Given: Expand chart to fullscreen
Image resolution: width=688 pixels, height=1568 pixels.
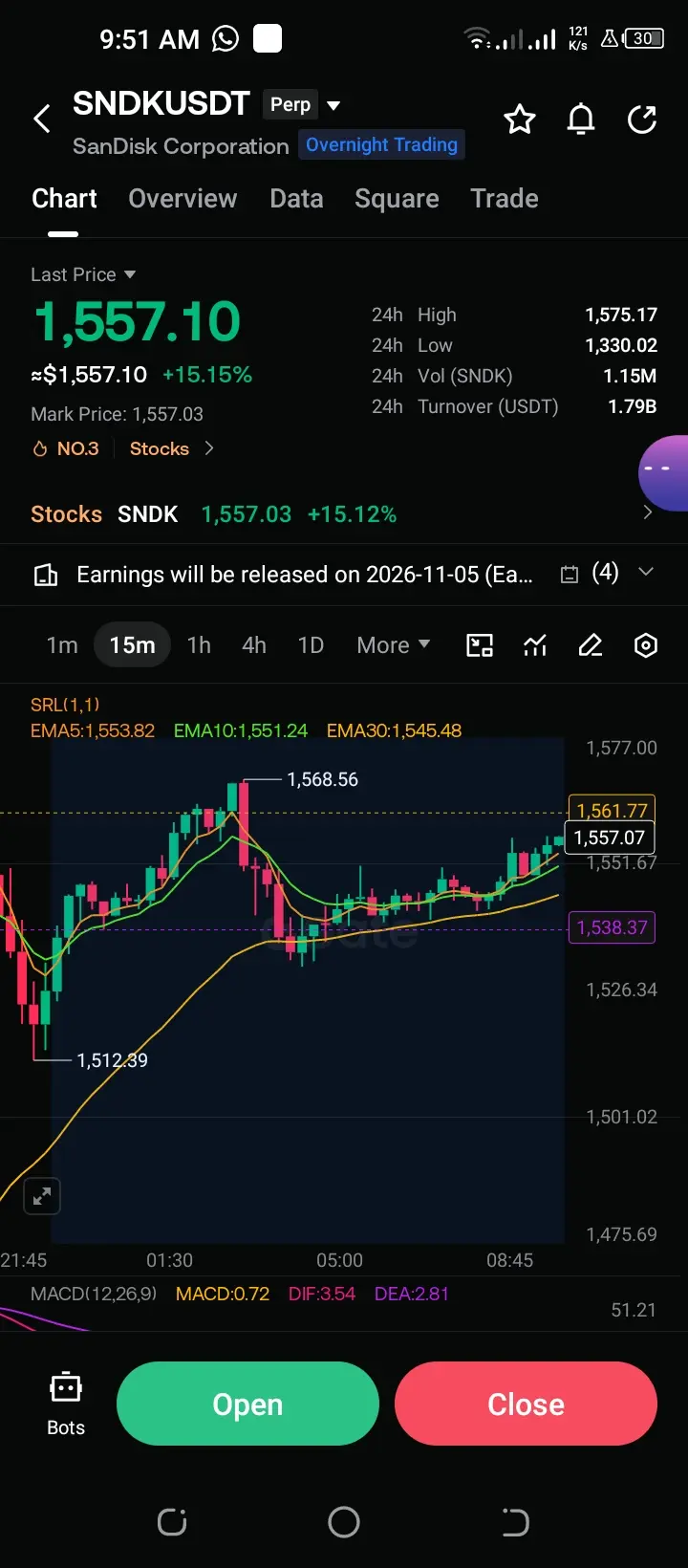Looking at the screenshot, I should (x=42, y=1196).
